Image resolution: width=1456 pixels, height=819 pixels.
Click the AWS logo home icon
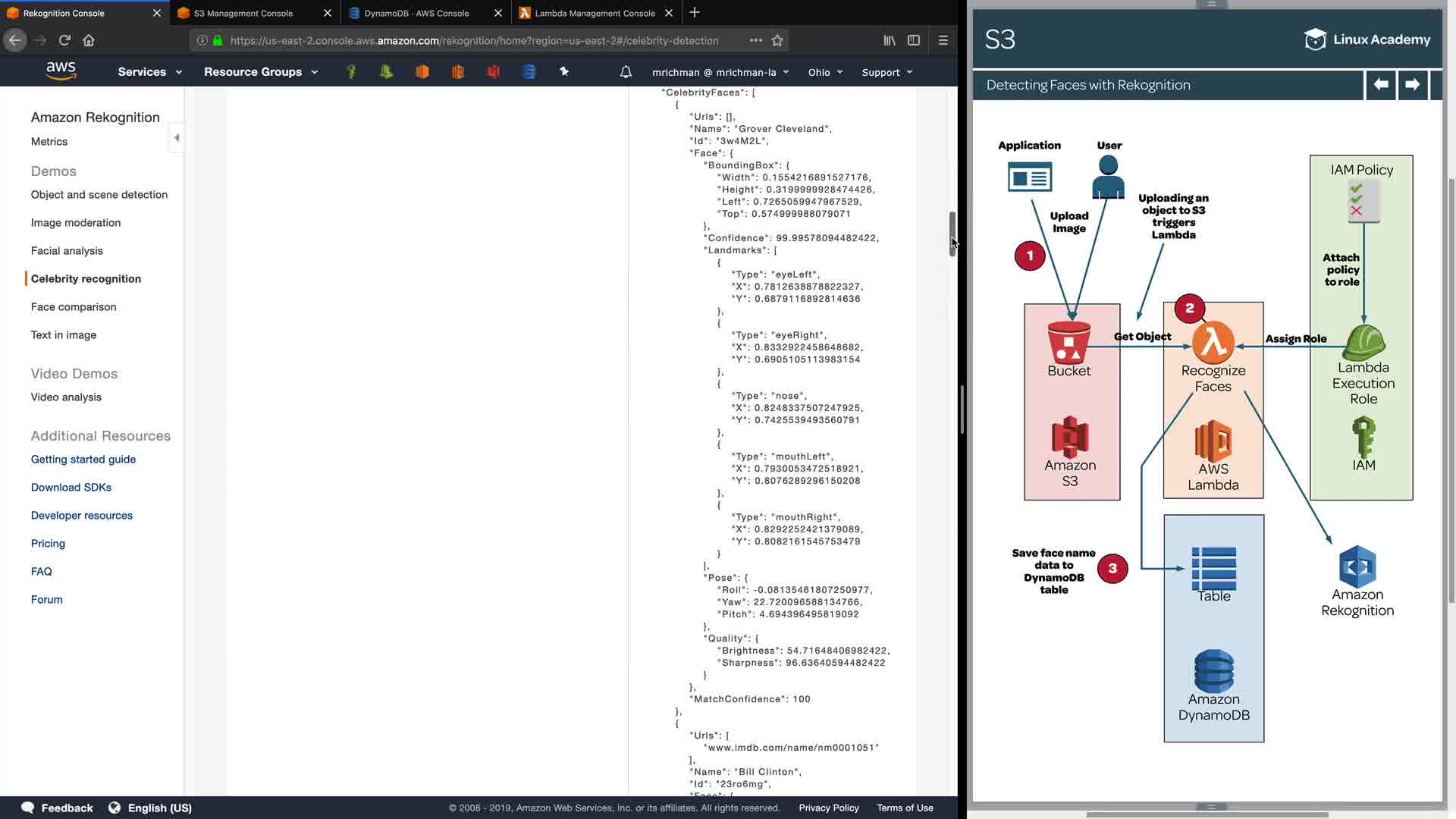pos(61,71)
